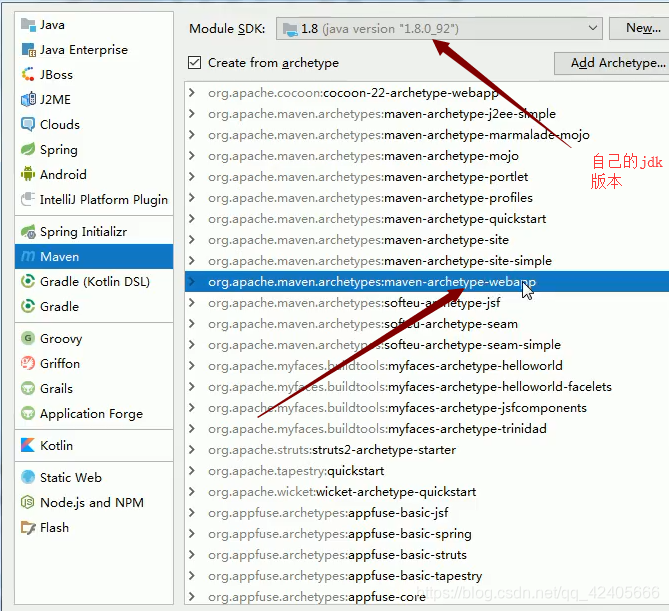Pick the Spring Initializr icon

pyautogui.click(x=28, y=232)
